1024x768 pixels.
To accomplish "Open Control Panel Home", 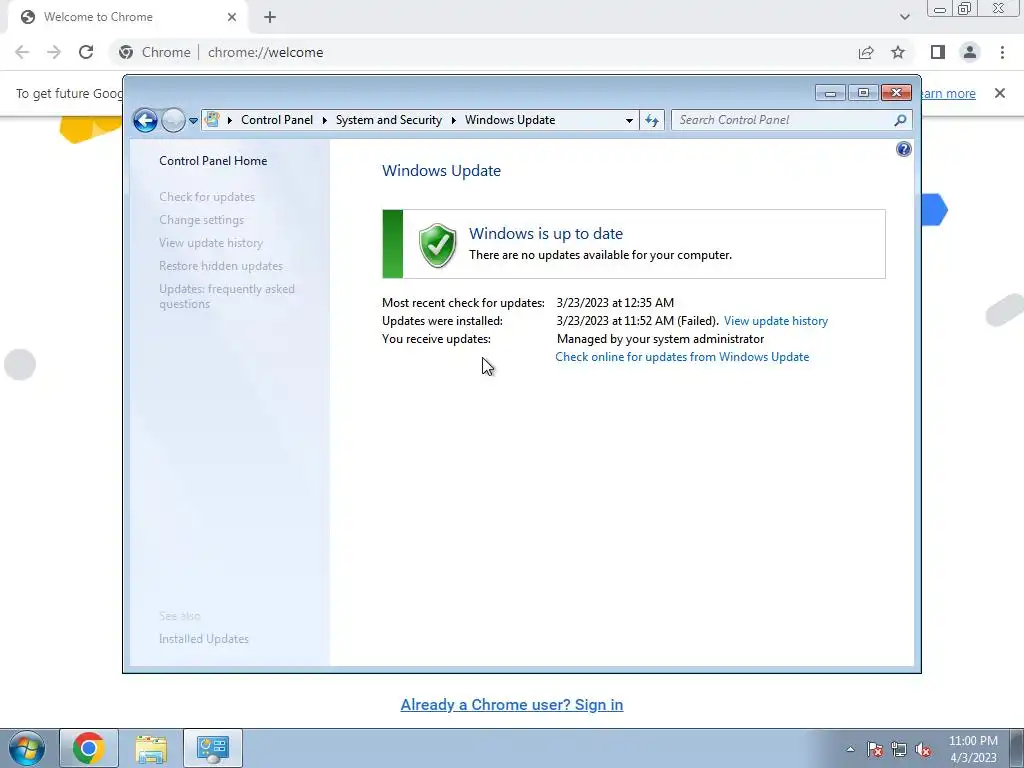I will click(213, 161).
